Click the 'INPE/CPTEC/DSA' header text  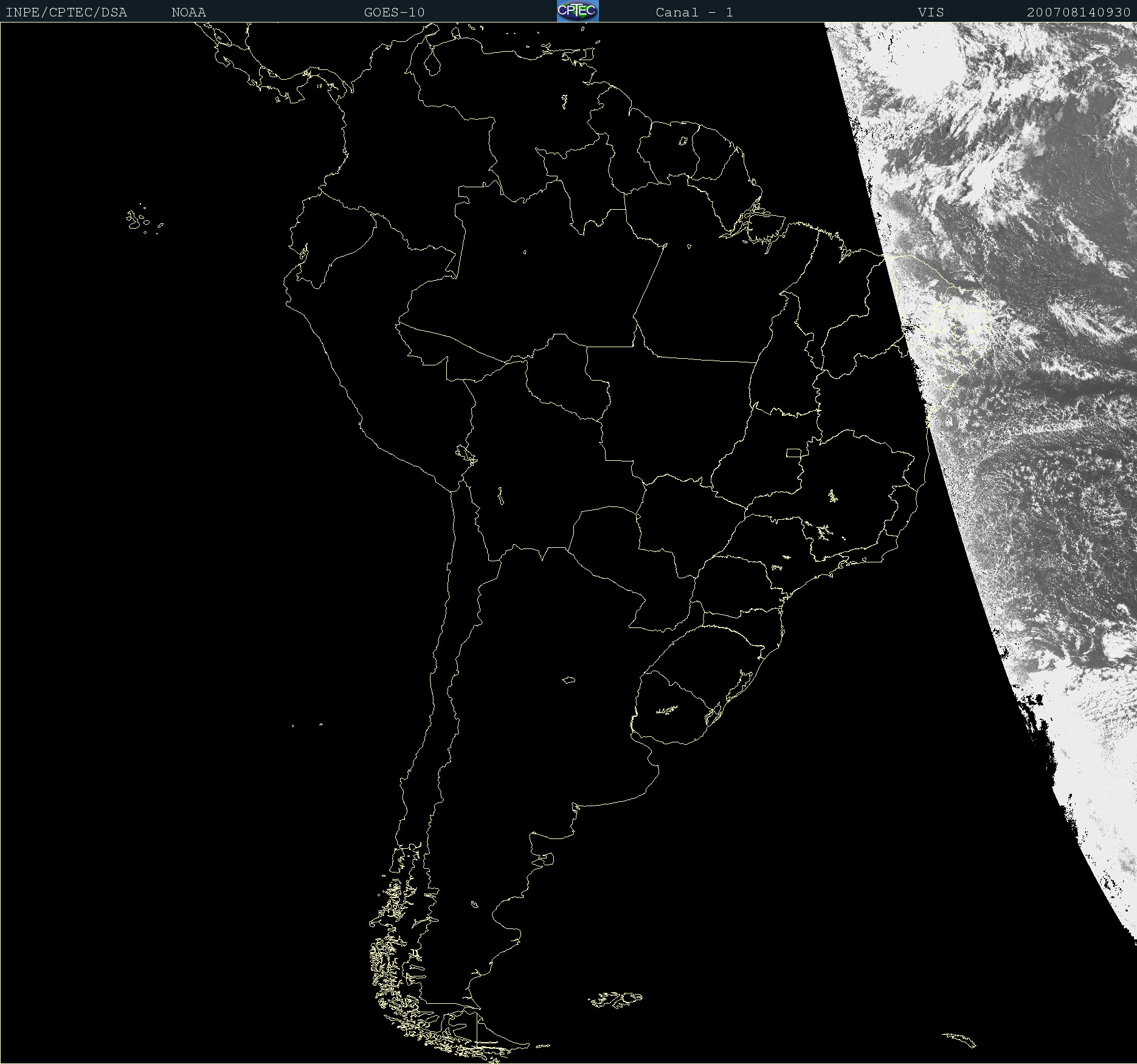tap(66, 12)
